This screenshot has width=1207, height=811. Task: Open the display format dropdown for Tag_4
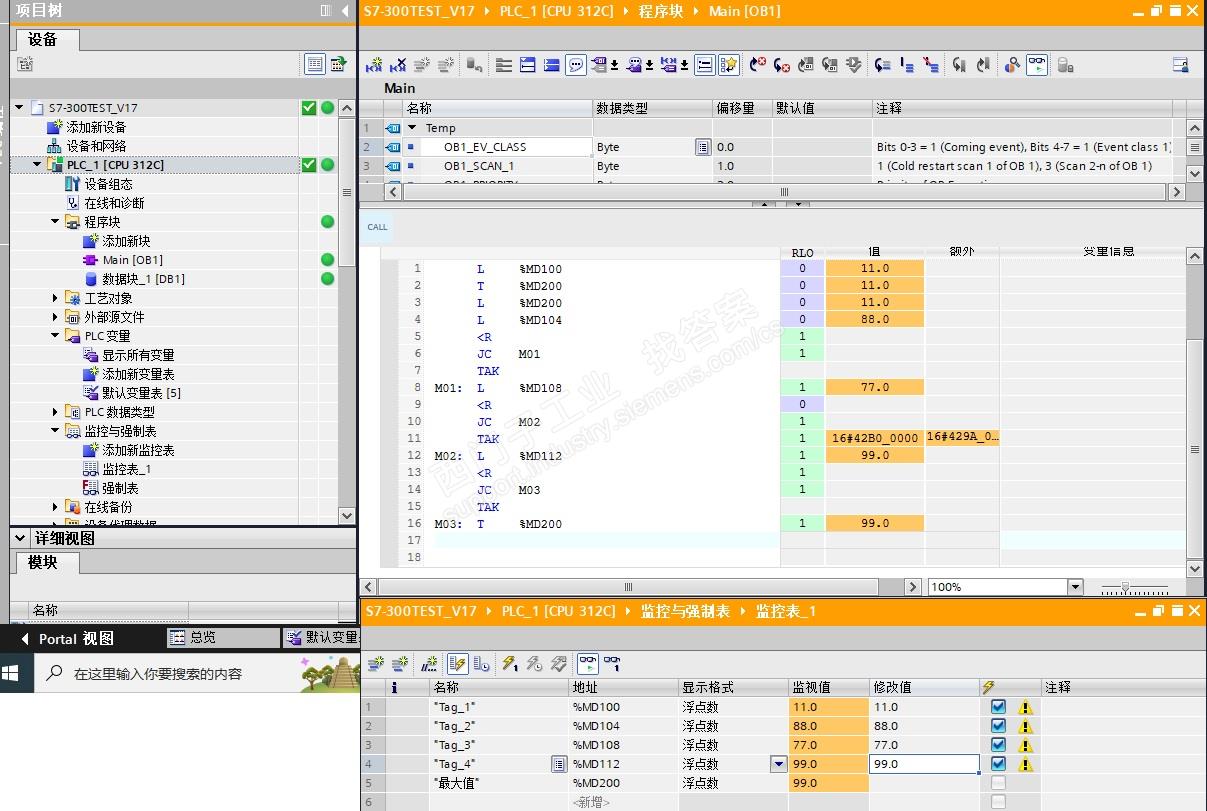[x=778, y=764]
